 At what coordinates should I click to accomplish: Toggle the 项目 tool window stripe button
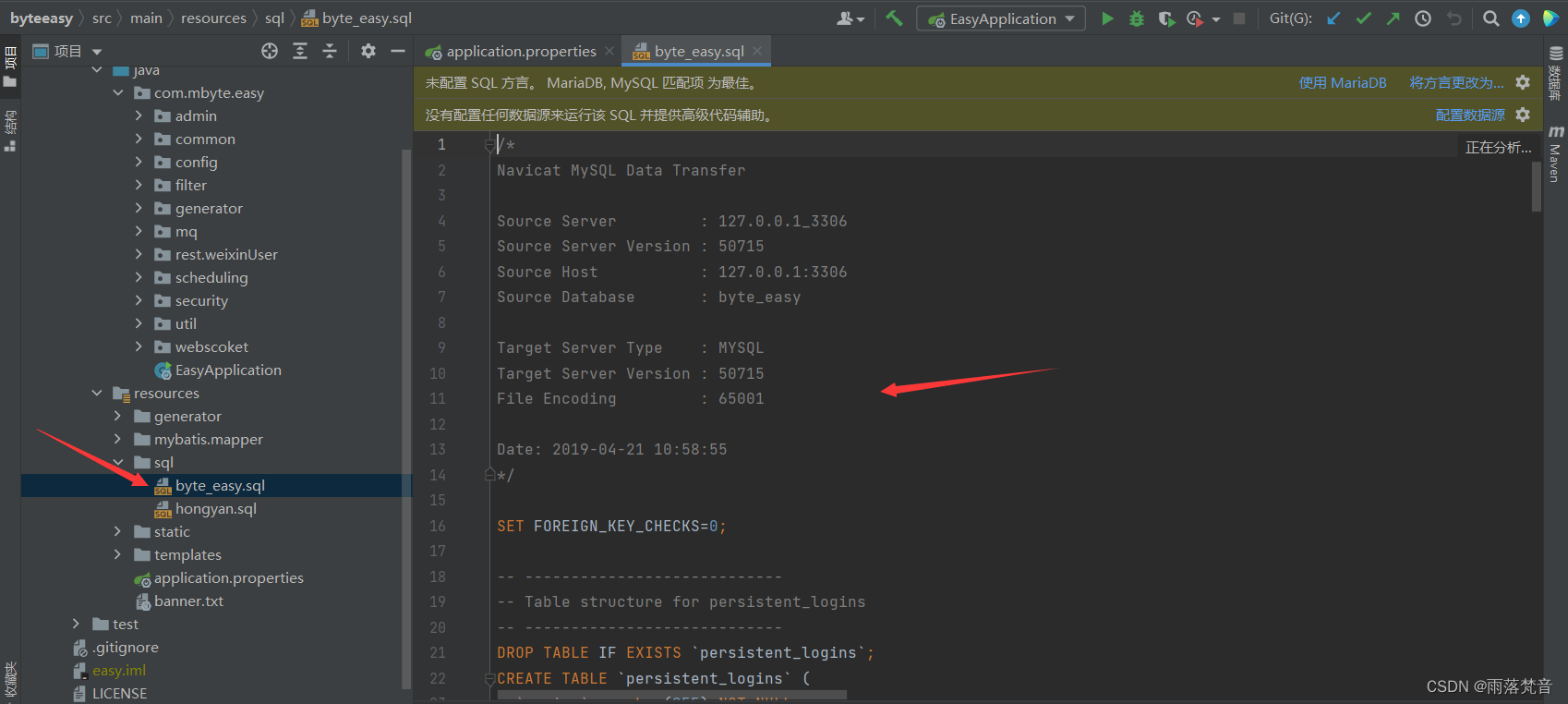pos(10,67)
